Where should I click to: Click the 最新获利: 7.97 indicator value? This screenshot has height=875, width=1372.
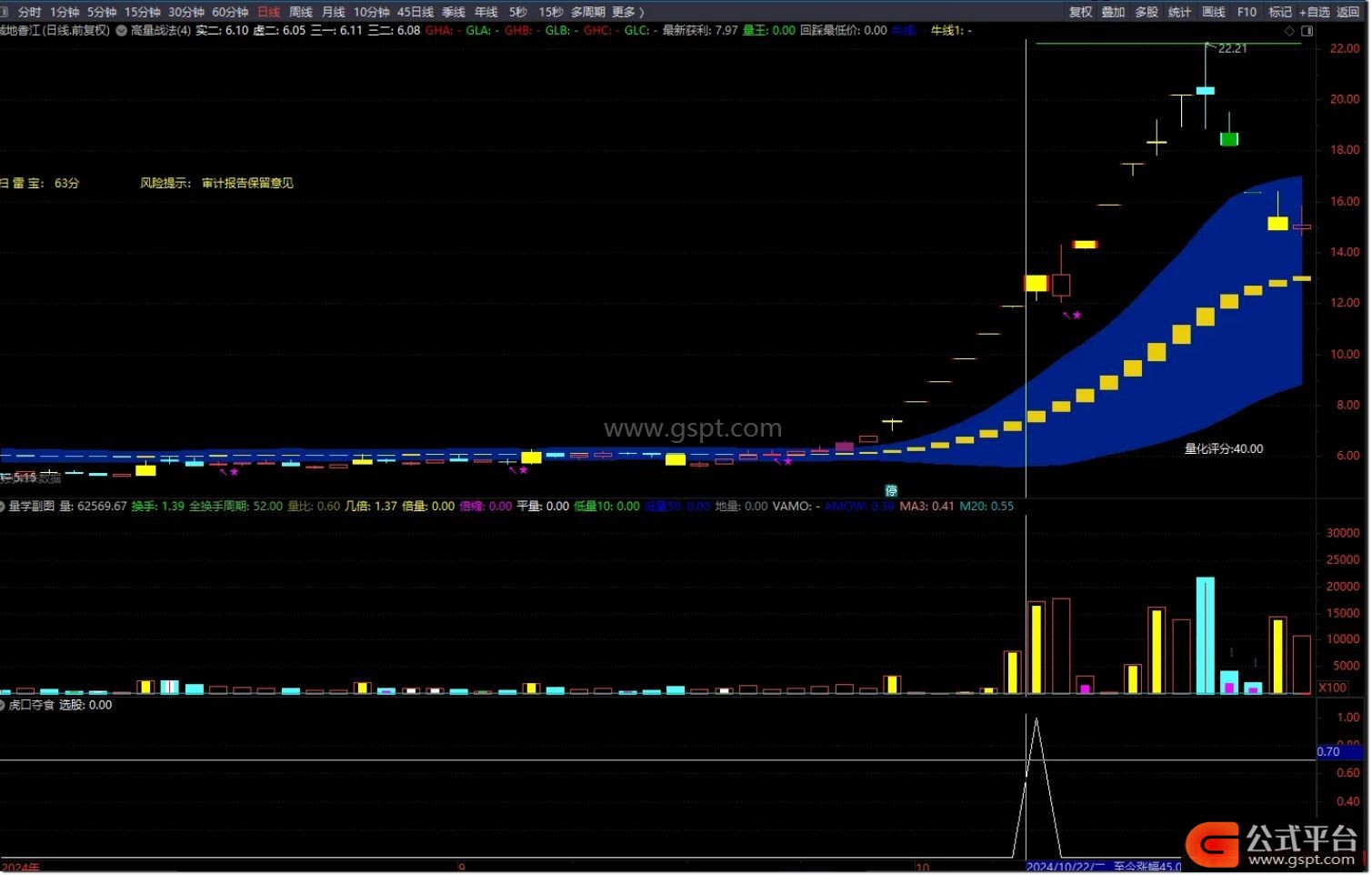(x=699, y=31)
